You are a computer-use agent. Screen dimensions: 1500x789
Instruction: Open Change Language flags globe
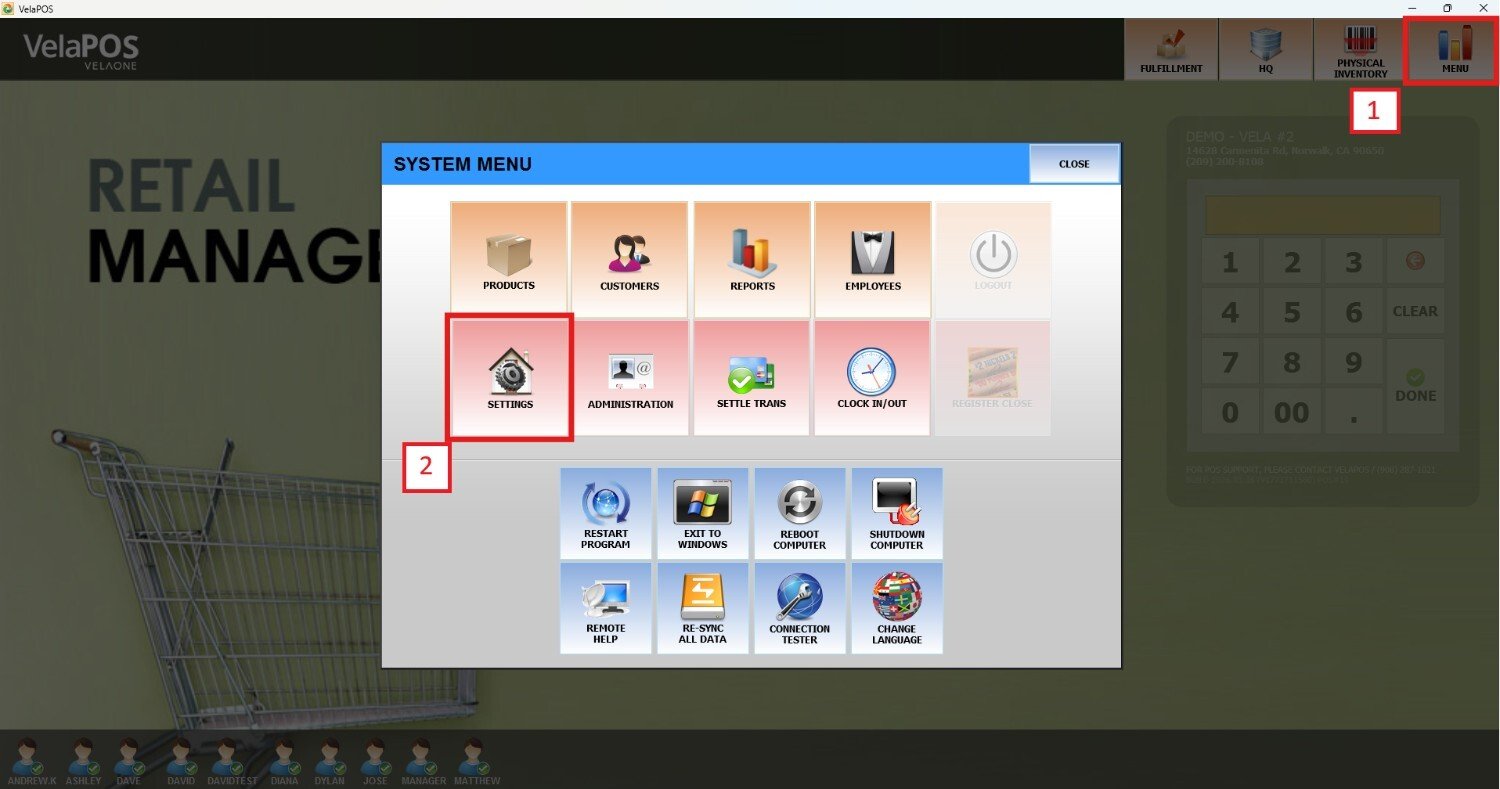click(896, 608)
